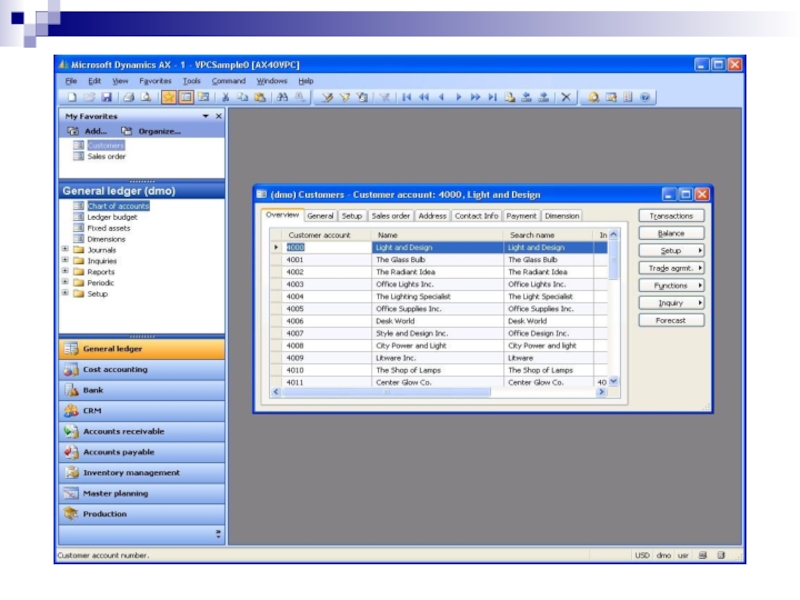
Task: Select Sales order in My Favorites
Action: [106, 156]
